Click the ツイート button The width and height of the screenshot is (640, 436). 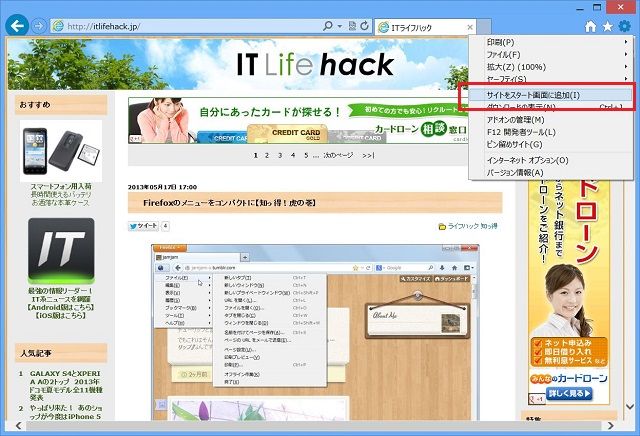tap(143, 225)
